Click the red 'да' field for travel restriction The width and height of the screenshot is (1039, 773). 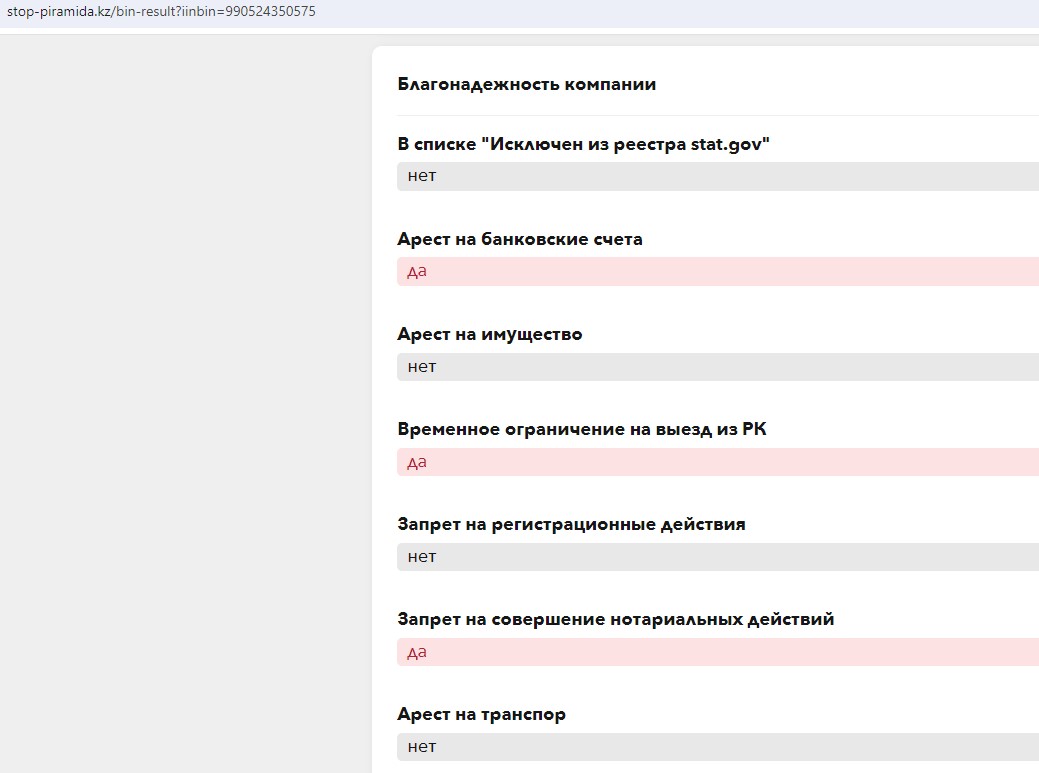tap(716, 462)
